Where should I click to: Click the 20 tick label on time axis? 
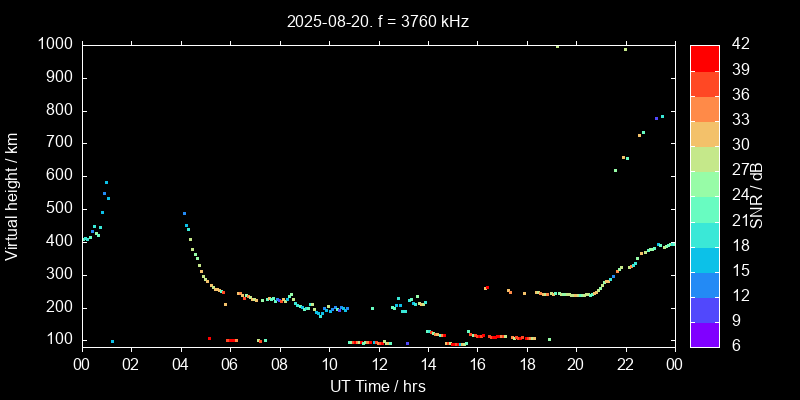click(575, 365)
